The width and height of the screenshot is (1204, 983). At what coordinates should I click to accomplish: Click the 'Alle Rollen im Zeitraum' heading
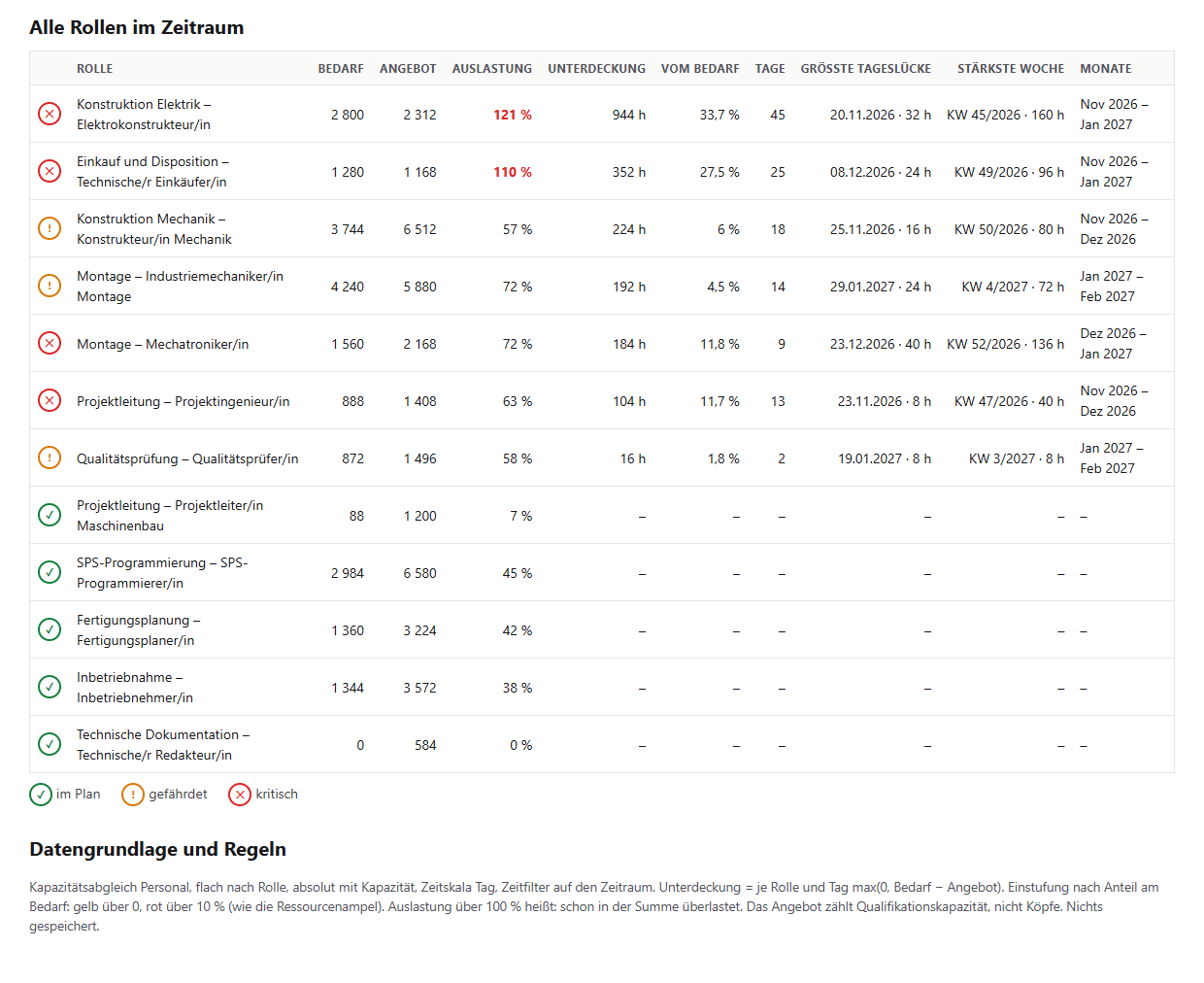[x=137, y=27]
